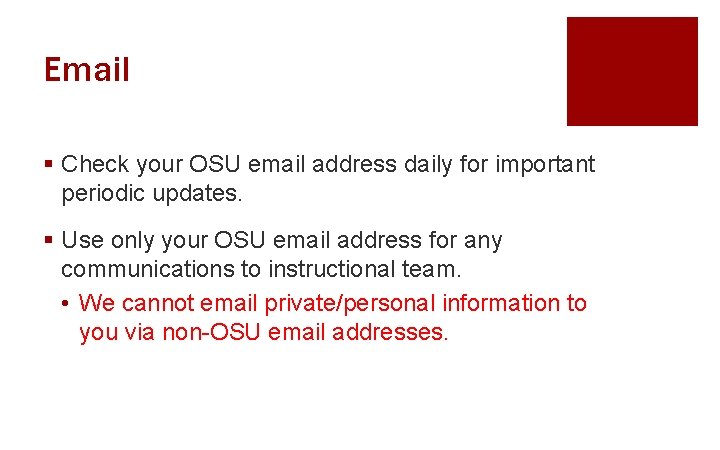Click the word "cannot" in the red sentence

[158, 303]
